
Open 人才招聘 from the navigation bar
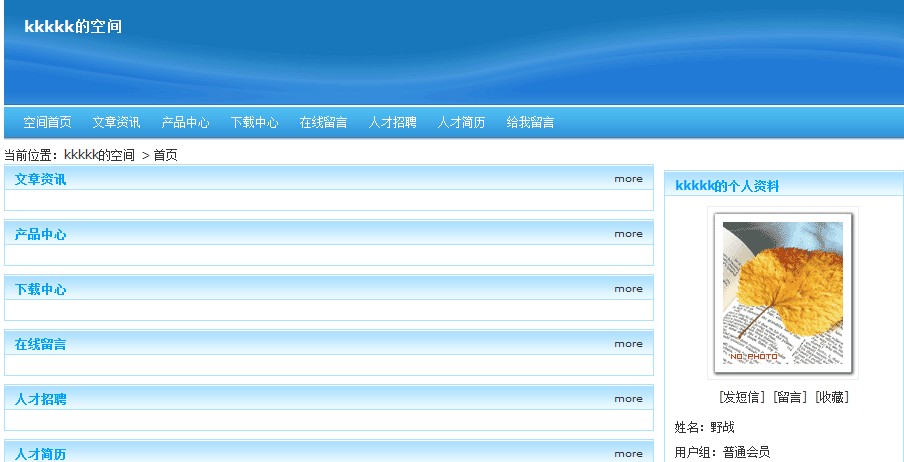(392, 123)
